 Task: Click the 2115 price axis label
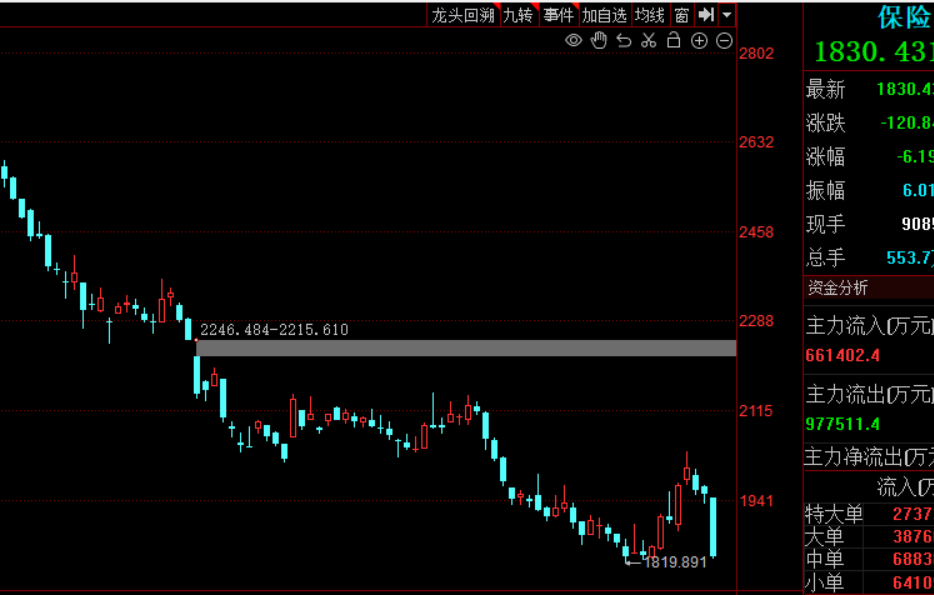point(756,410)
